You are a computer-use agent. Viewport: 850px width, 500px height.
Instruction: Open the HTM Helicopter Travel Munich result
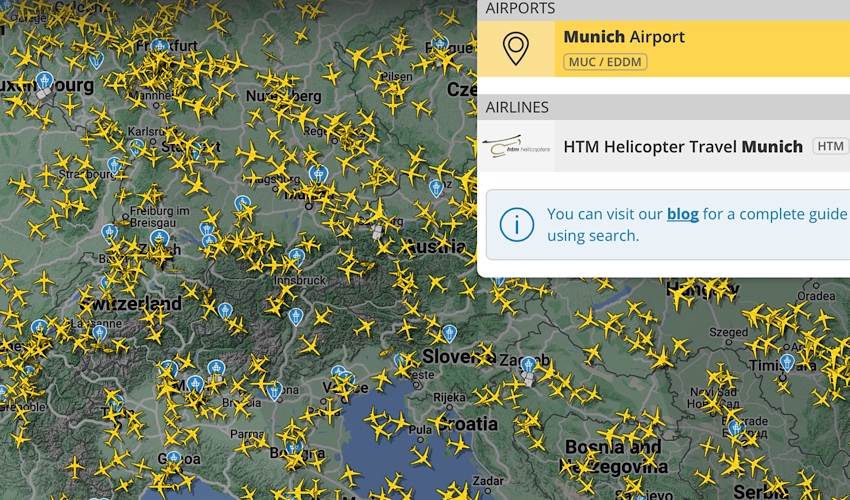664,146
